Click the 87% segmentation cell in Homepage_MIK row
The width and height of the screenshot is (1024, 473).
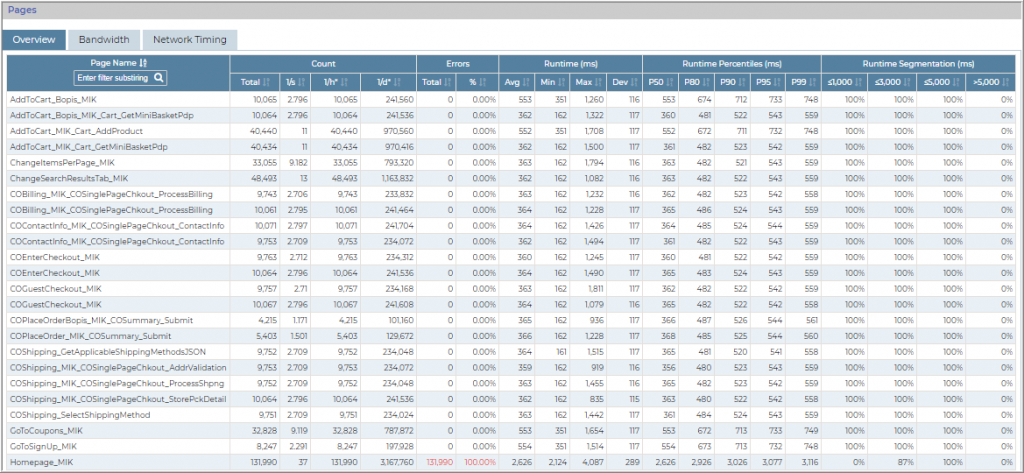point(906,462)
